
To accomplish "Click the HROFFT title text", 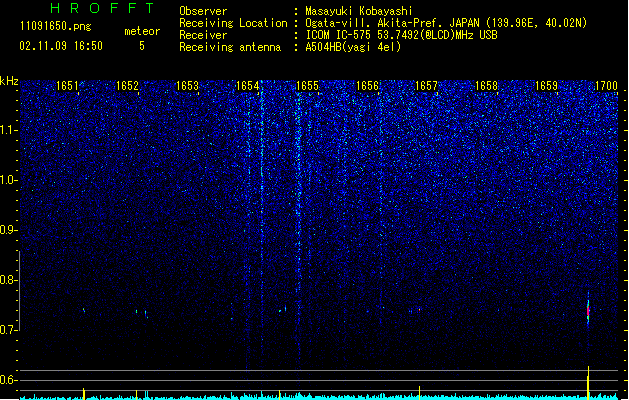I will pyautogui.click(x=102, y=8).
